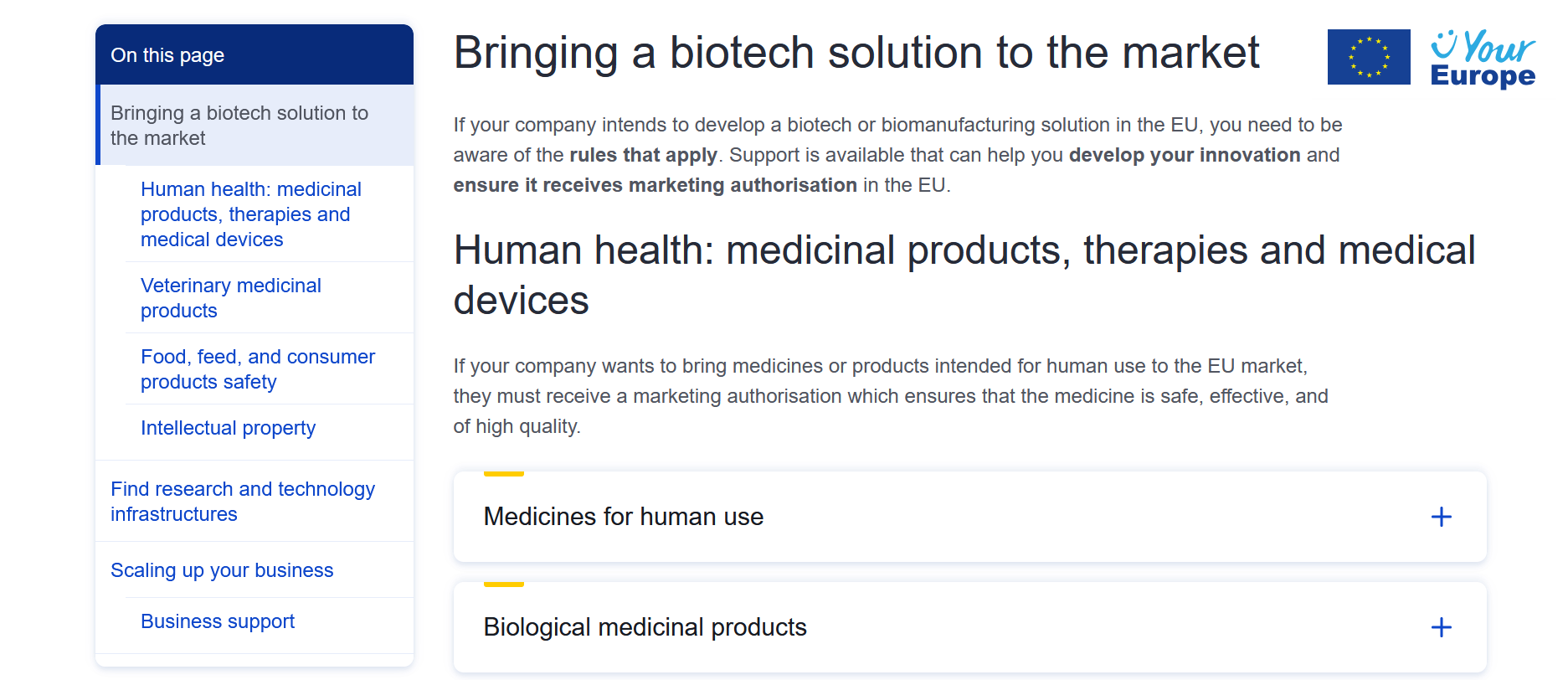Click the EU flag logo
This screenshot has height=680, width=1568.
(x=1369, y=57)
